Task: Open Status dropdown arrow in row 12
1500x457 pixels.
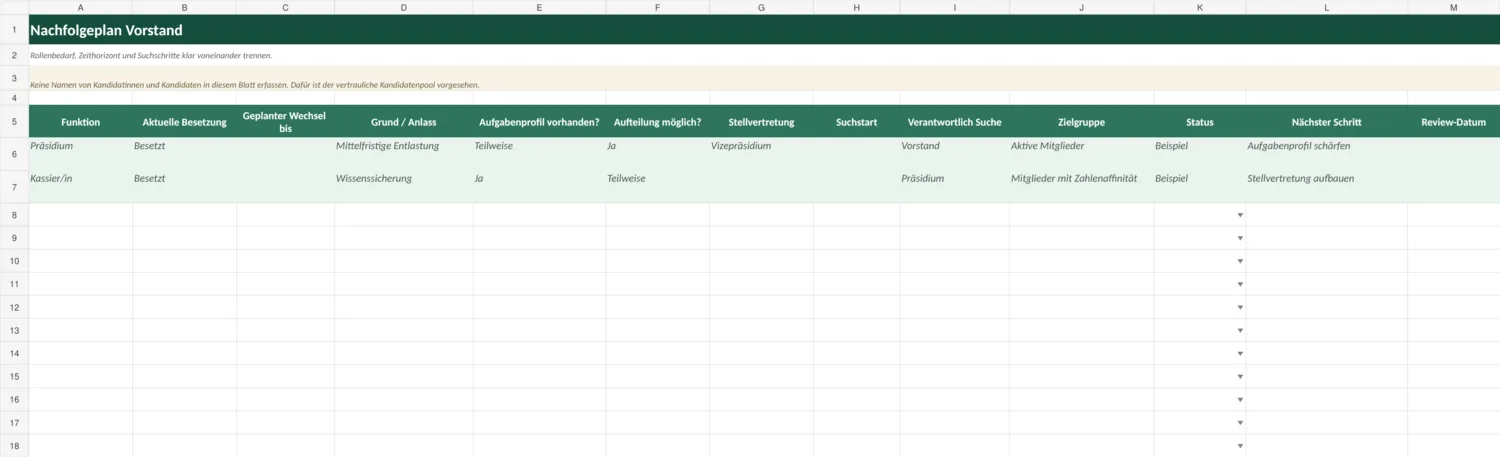Action: (x=1240, y=307)
